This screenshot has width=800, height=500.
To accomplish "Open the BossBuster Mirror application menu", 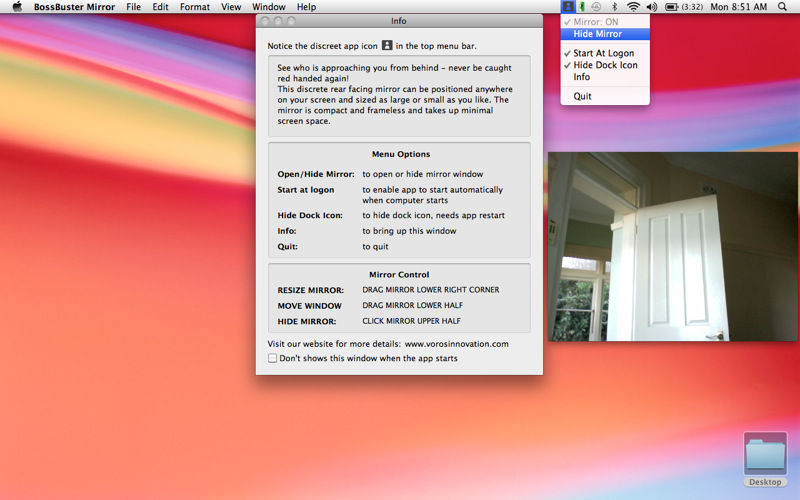I will tap(74, 7).
